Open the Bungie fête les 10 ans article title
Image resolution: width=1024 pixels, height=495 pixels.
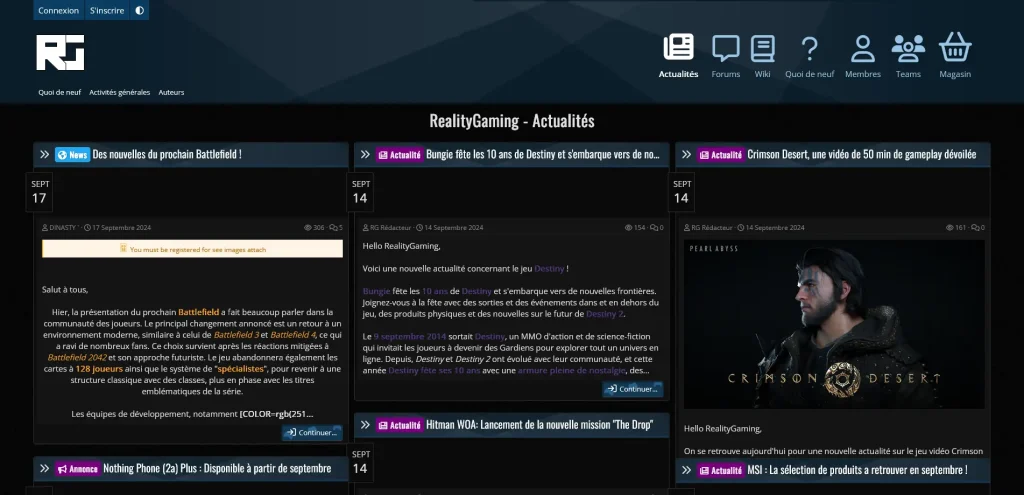[x=543, y=155]
